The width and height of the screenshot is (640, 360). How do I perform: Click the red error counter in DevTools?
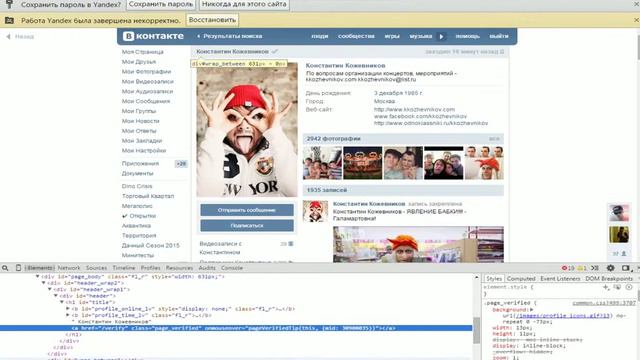coord(568,268)
